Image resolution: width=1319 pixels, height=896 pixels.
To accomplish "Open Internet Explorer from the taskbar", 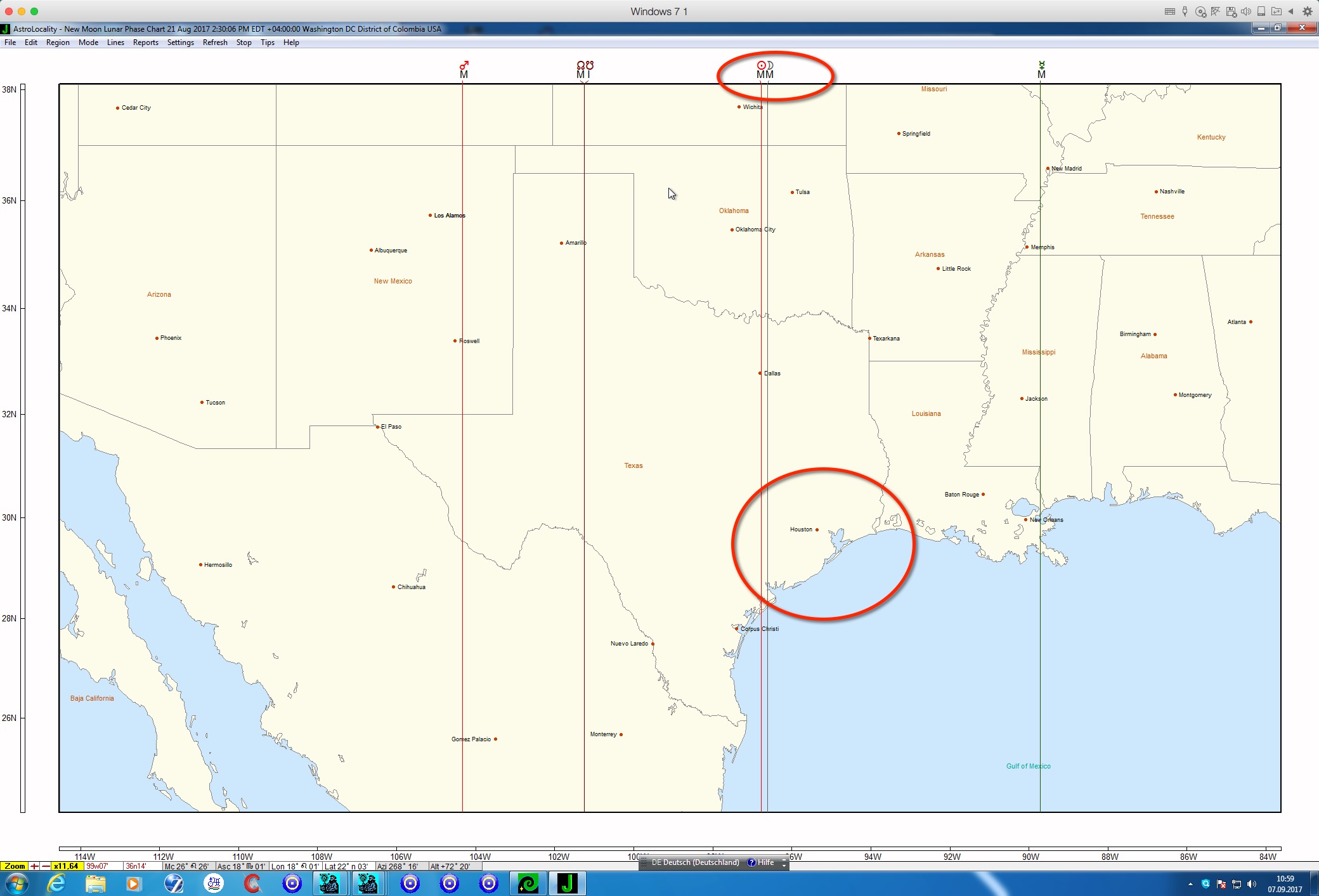I will [x=56, y=883].
